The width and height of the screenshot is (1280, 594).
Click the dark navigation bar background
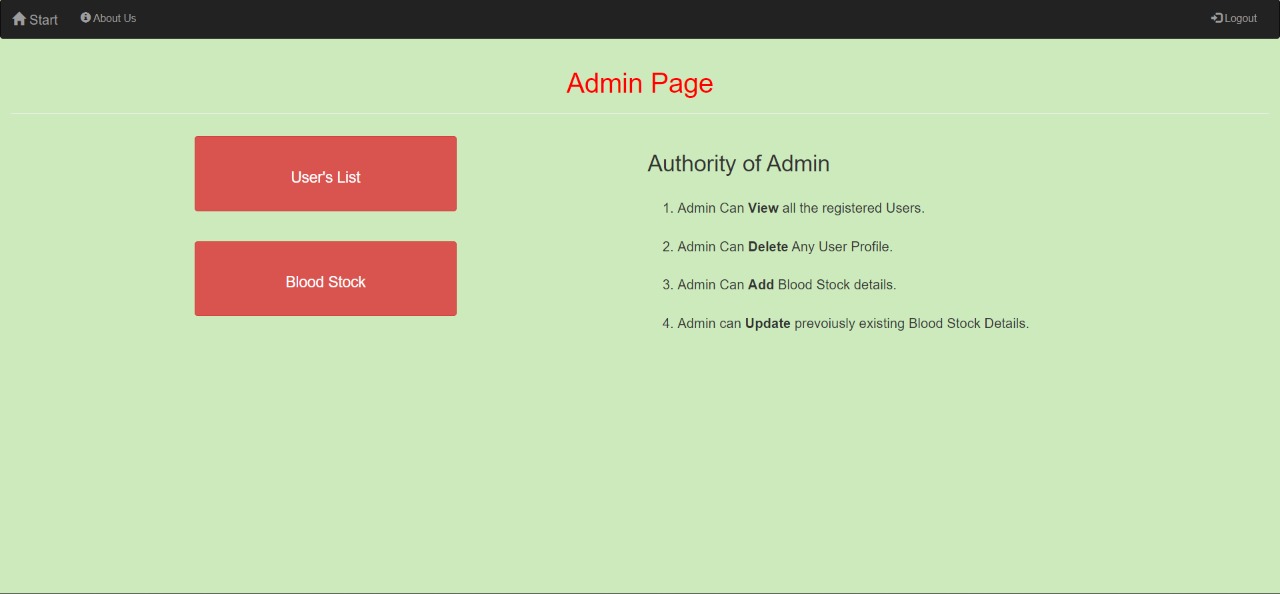pyautogui.click(x=640, y=18)
